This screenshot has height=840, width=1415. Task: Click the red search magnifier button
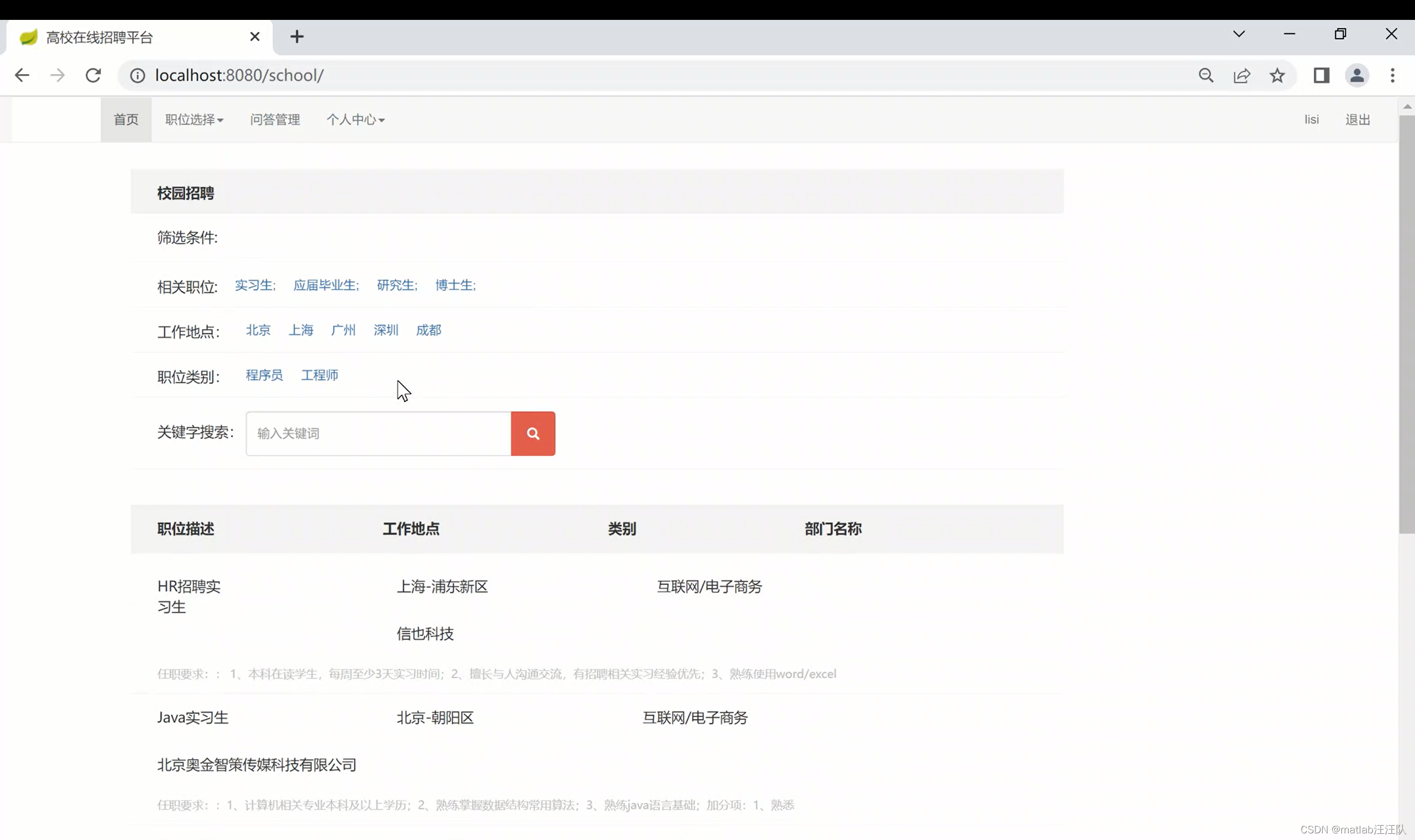[x=533, y=434]
